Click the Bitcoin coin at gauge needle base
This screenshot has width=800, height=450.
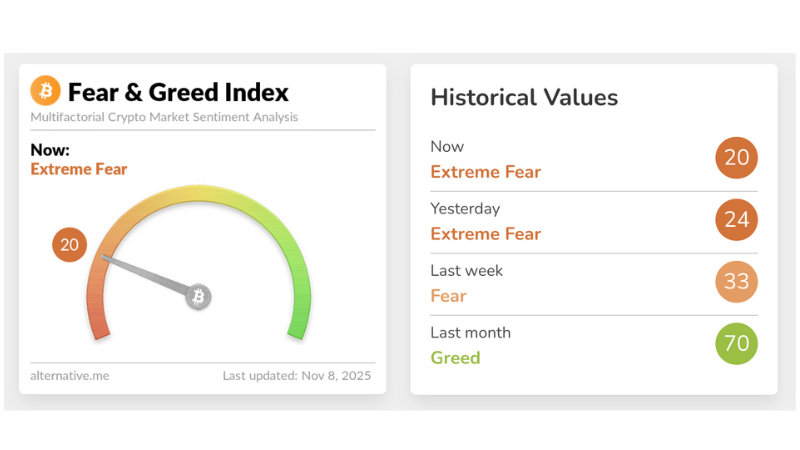click(x=198, y=296)
